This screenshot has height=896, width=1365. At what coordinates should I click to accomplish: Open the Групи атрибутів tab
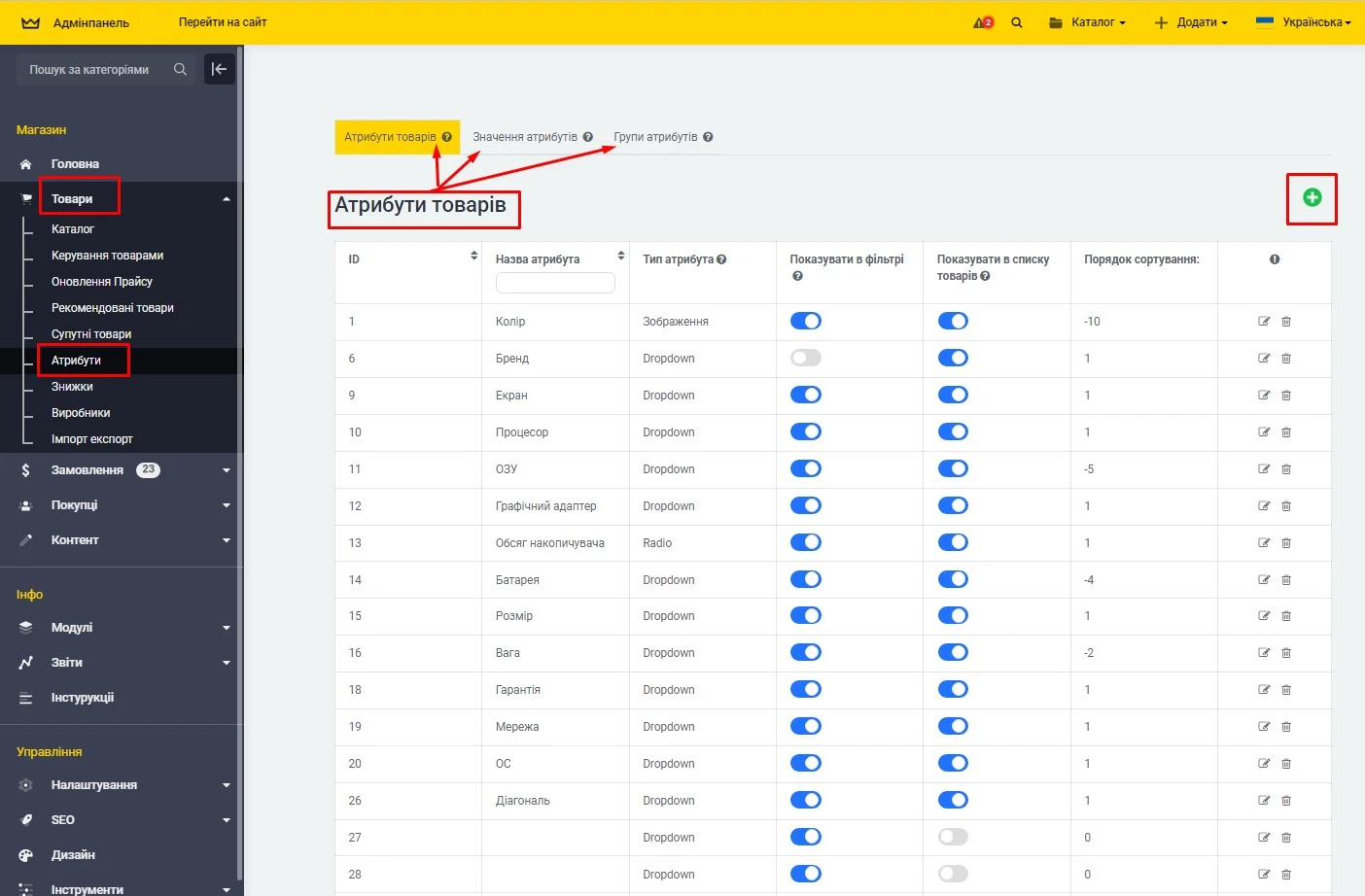tap(656, 136)
